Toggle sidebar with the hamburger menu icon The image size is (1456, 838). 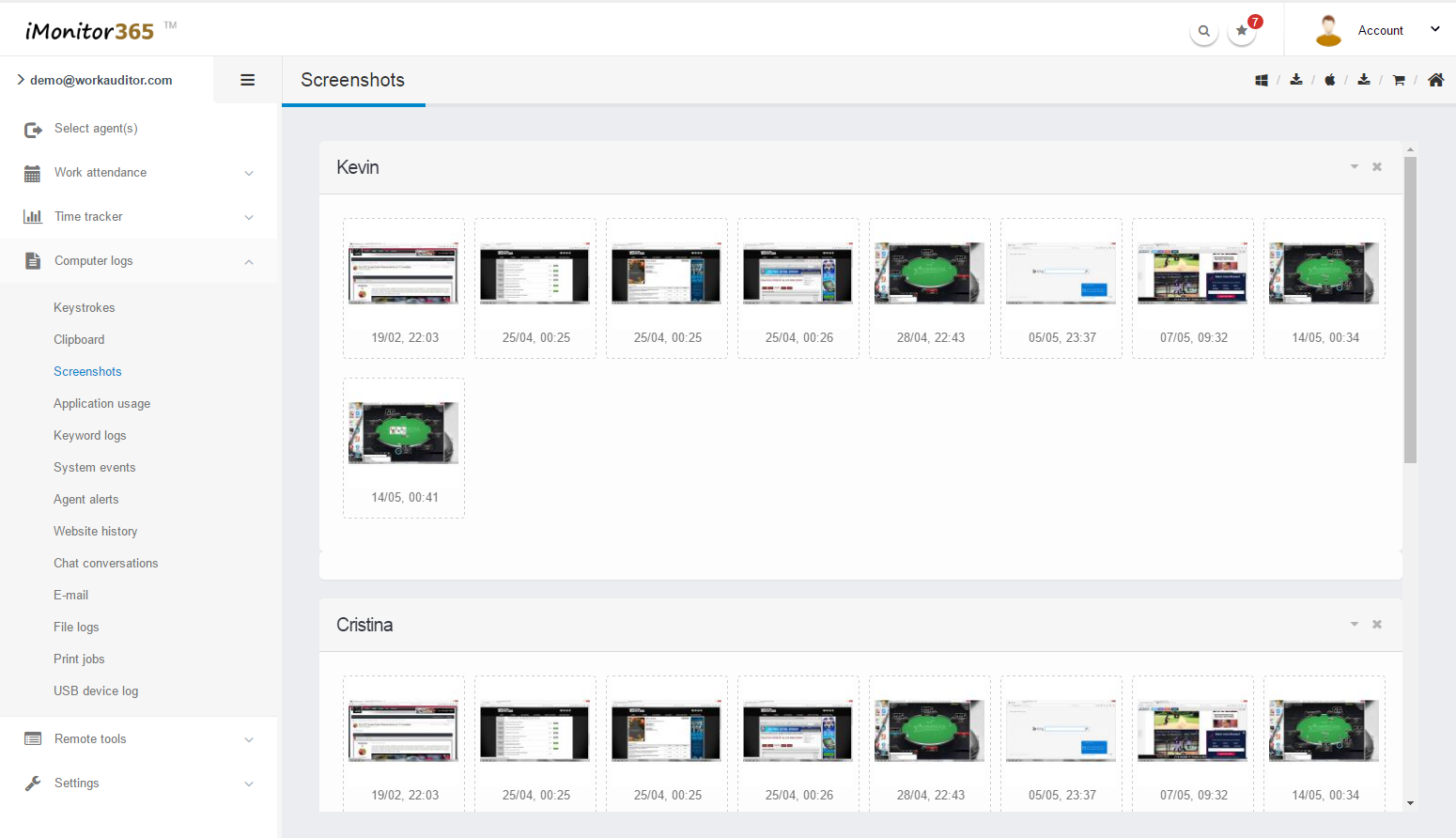[x=248, y=80]
